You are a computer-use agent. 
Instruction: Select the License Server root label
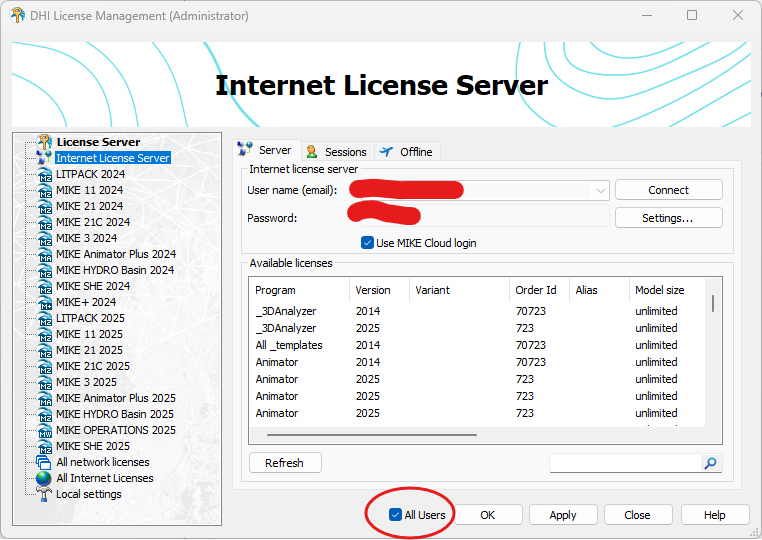pos(98,142)
